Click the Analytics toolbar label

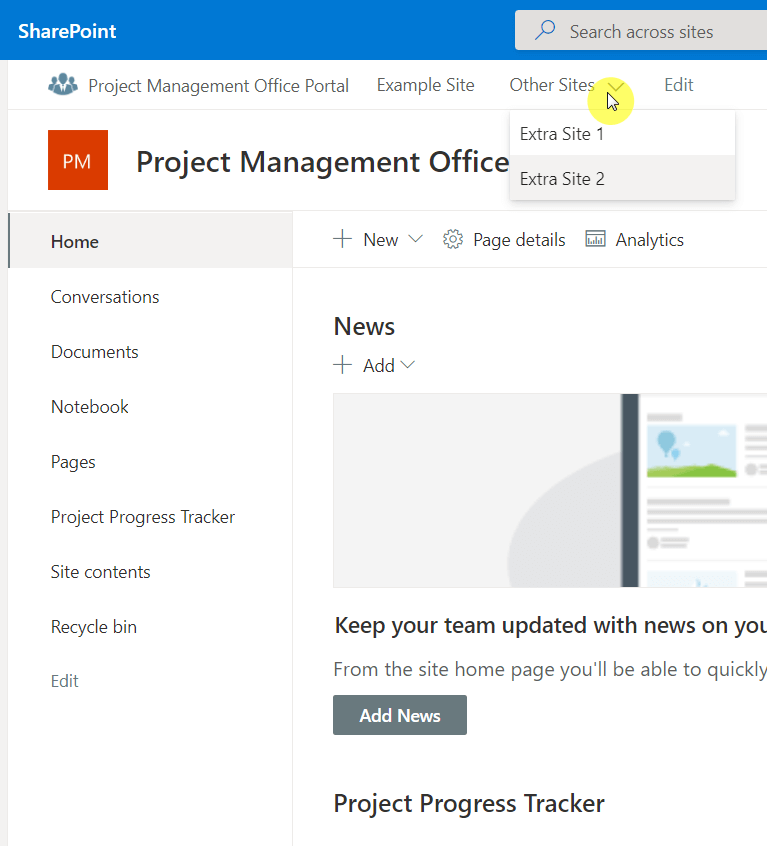650,240
